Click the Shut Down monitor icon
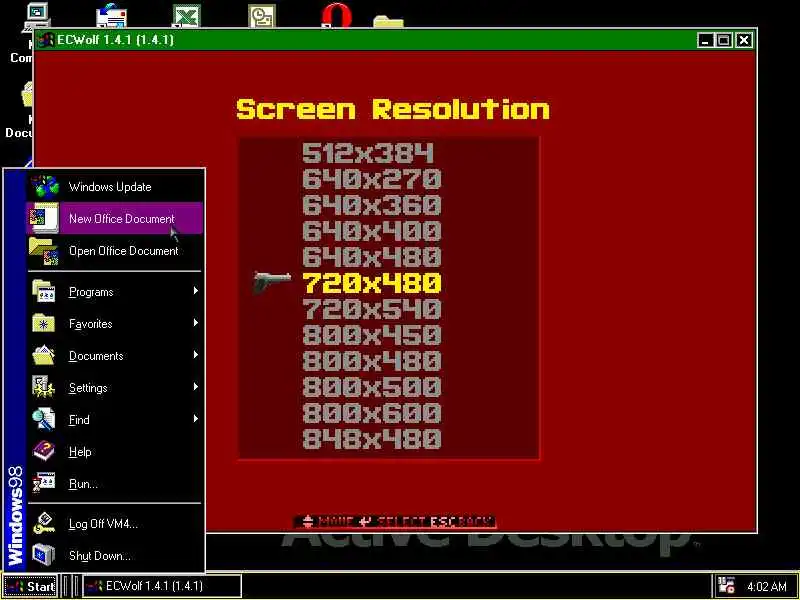Viewport: 800px width, 600px height. click(x=44, y=555)
